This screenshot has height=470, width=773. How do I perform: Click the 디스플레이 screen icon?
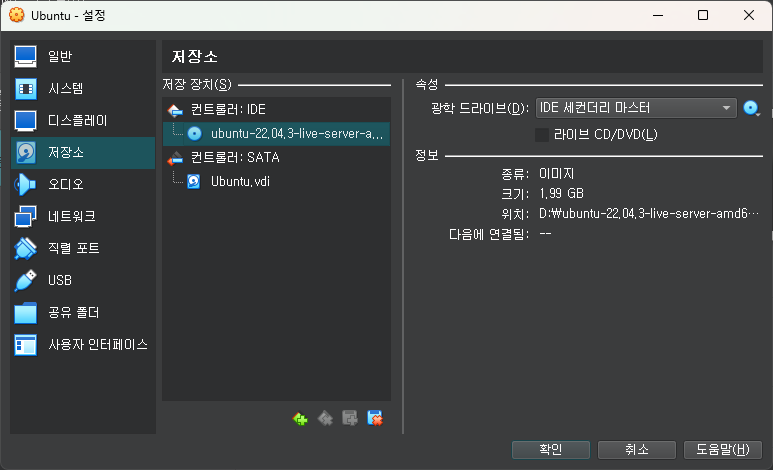click(x=25, y=121)
